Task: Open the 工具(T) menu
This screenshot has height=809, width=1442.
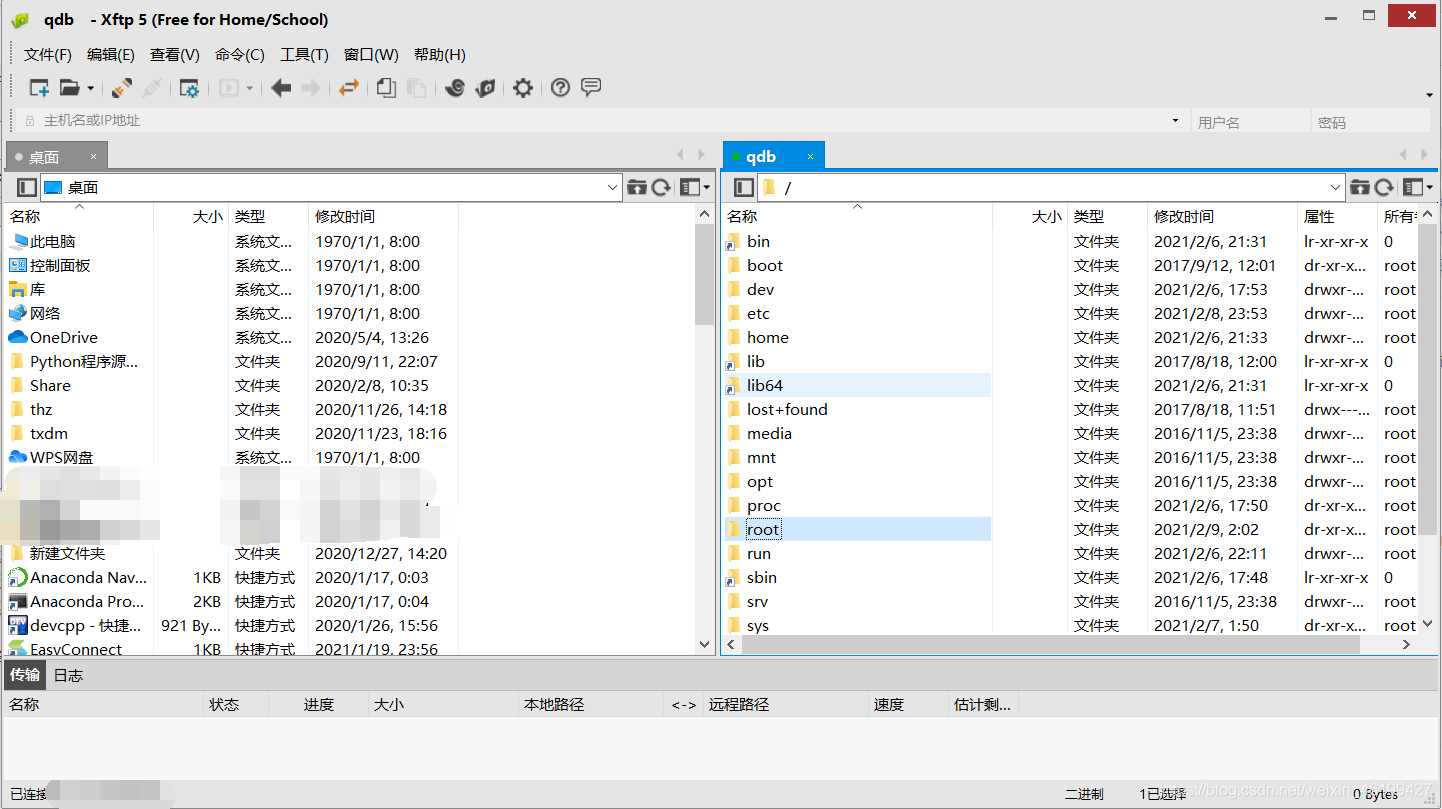Action: (x=304, y=55)
